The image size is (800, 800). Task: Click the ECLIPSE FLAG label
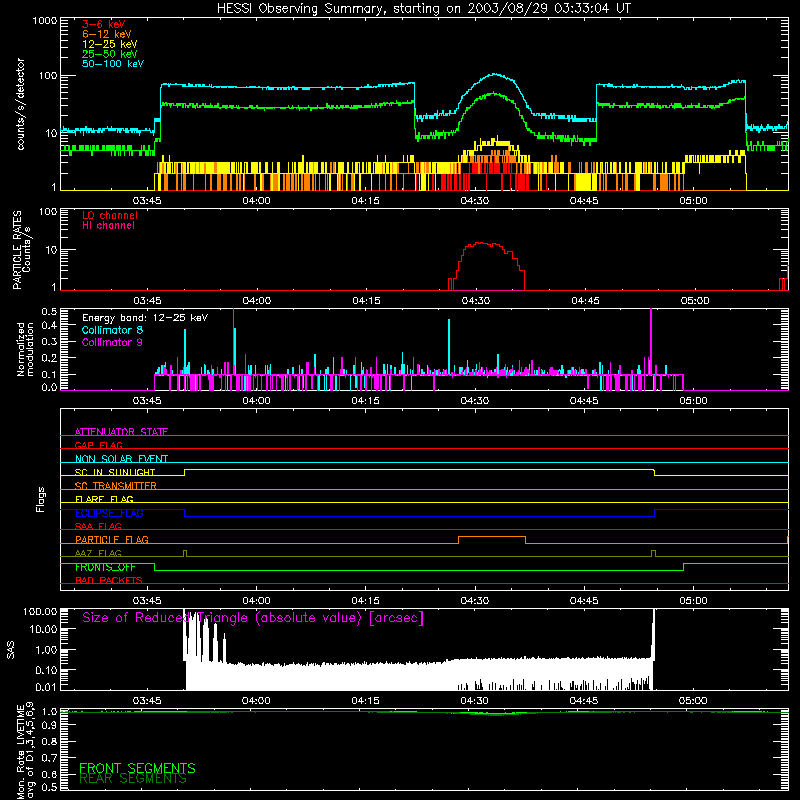[109, 513]
